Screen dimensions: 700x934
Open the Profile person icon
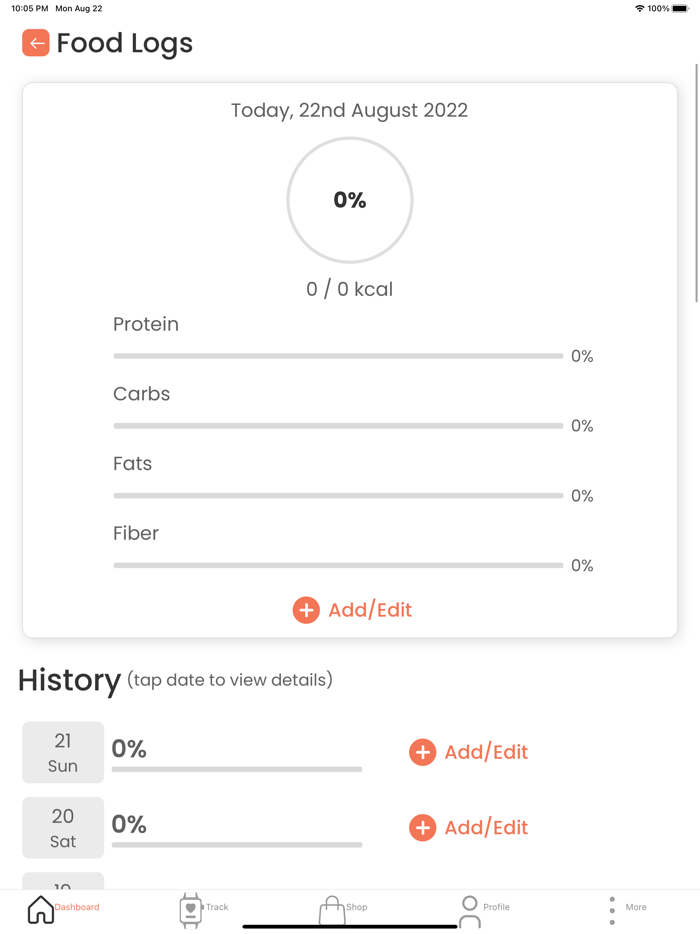point(469,910)
